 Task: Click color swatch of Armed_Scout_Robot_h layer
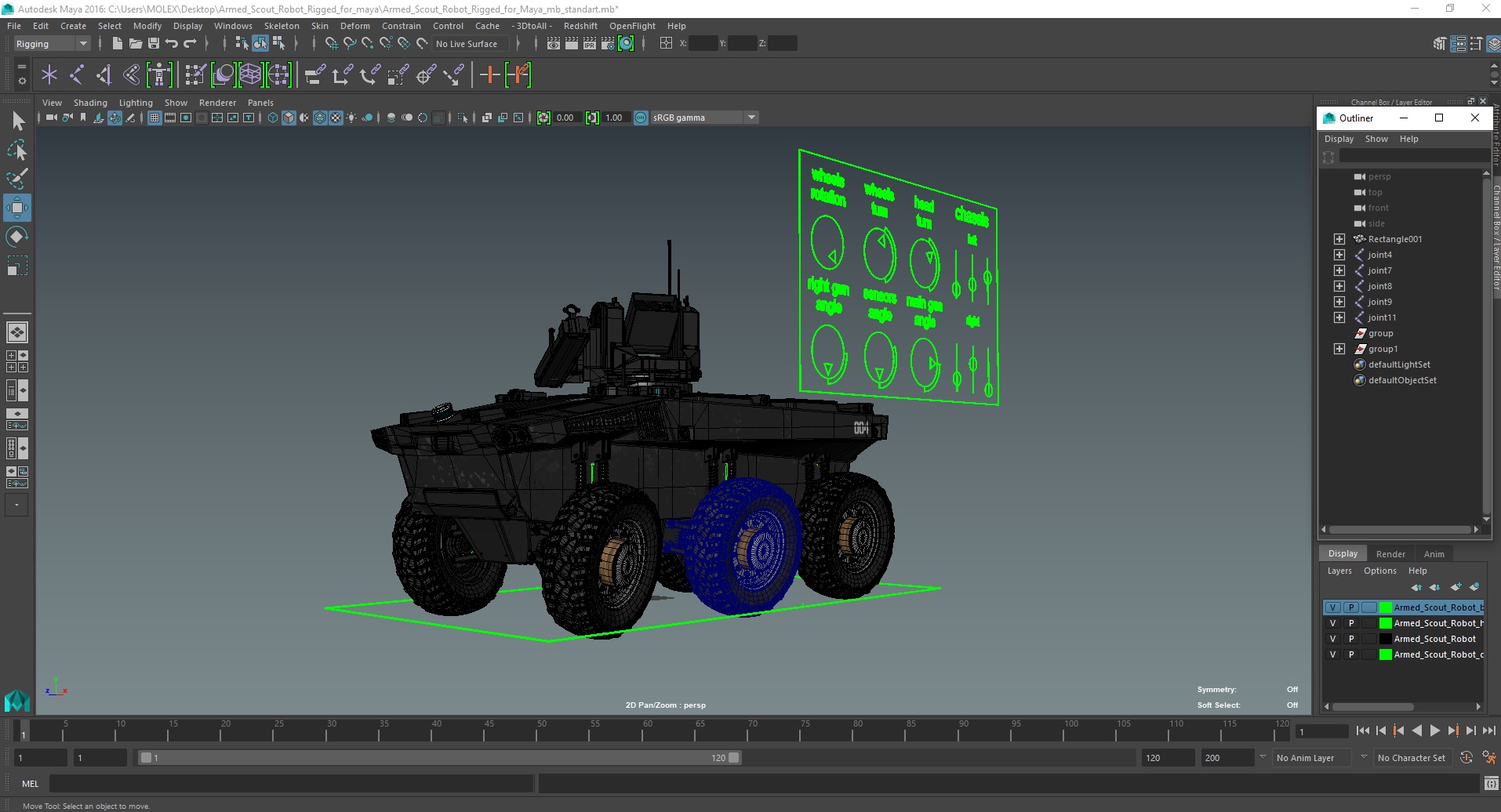[x=1386, y=623]
